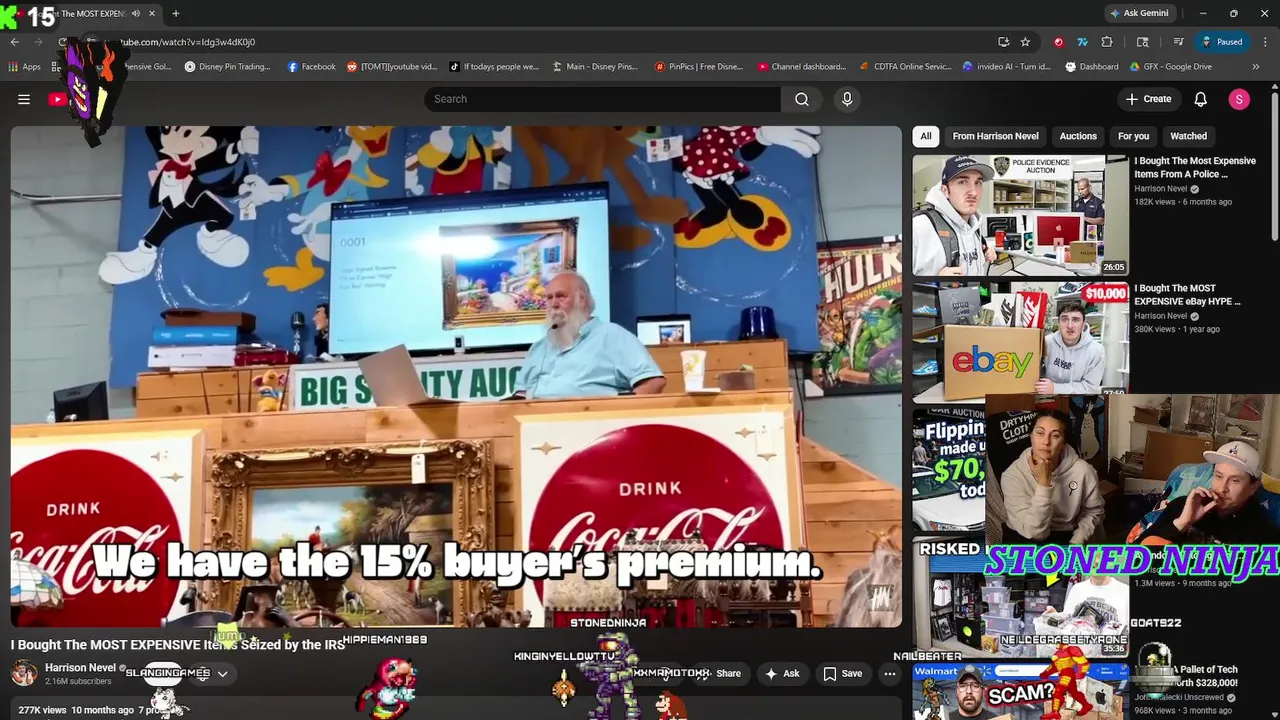Click the Ask button under video

(x=781, y=674)
